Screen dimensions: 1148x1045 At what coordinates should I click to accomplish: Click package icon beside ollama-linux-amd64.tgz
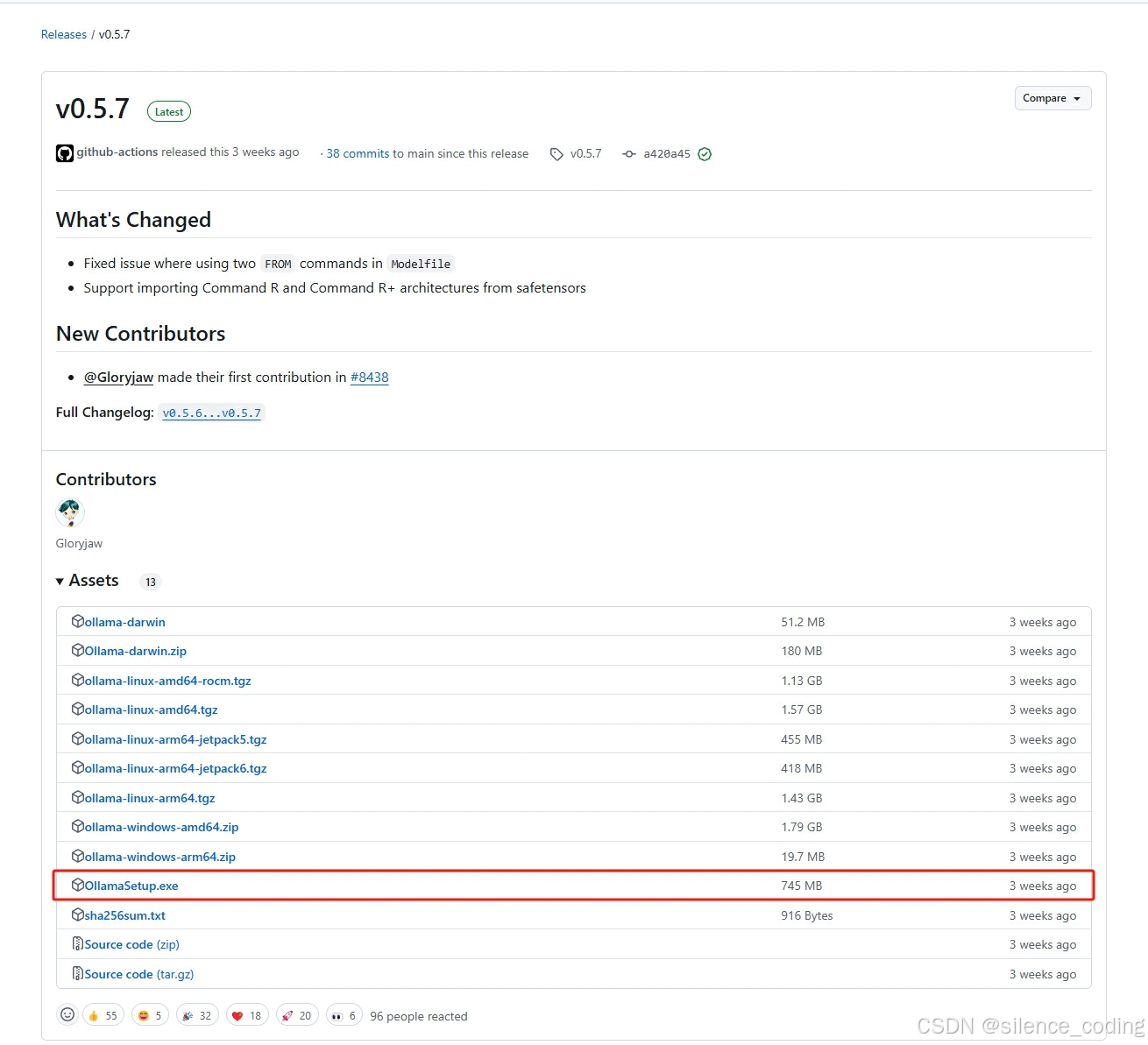[x=78, y=709]
